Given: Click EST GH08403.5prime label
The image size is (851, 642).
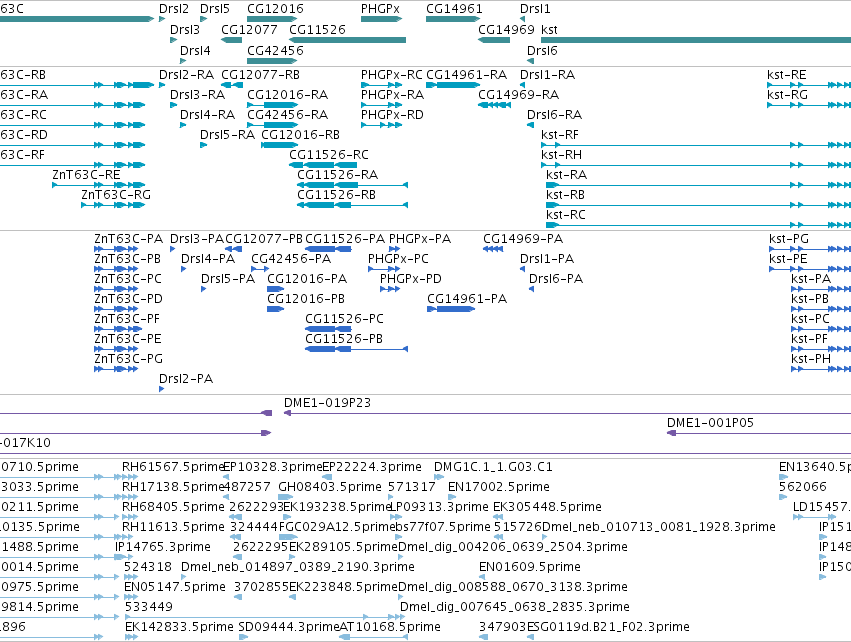Looking at the screenshot, I should 330,487.
